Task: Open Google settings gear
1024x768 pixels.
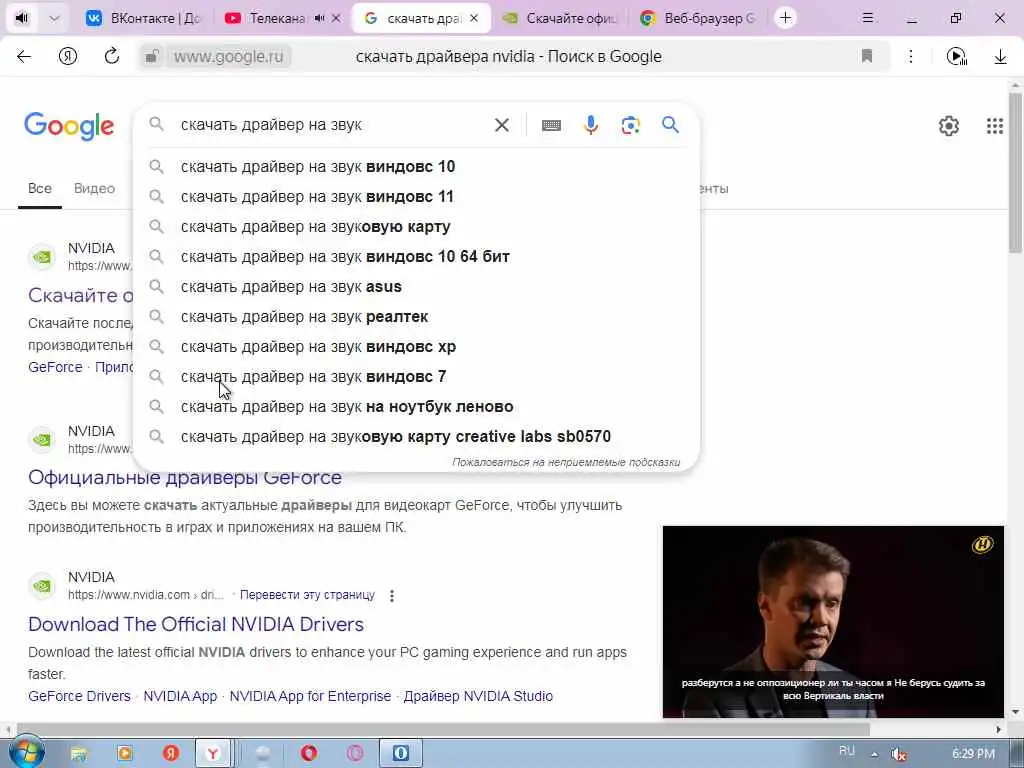Action: tap(948, 125)
